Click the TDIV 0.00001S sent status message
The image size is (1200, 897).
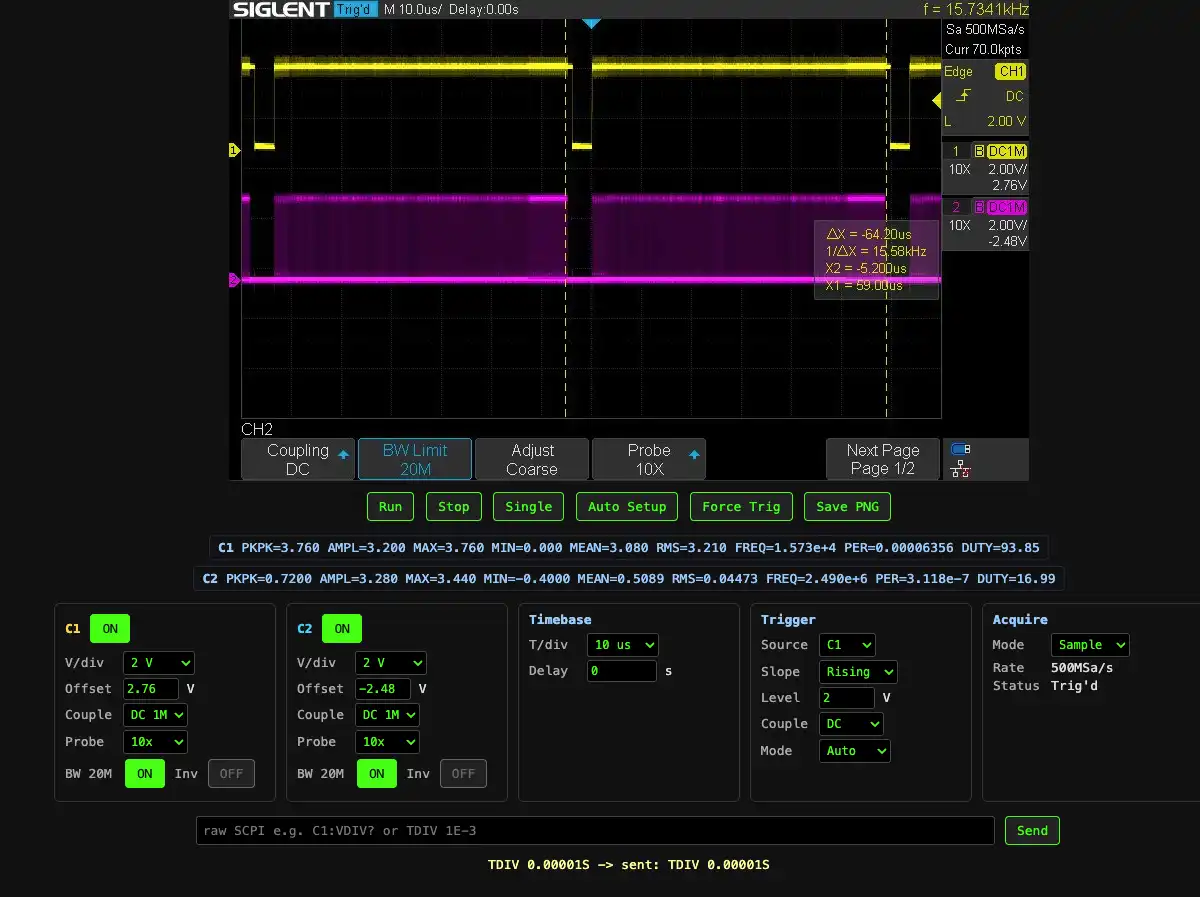[629, 864]
